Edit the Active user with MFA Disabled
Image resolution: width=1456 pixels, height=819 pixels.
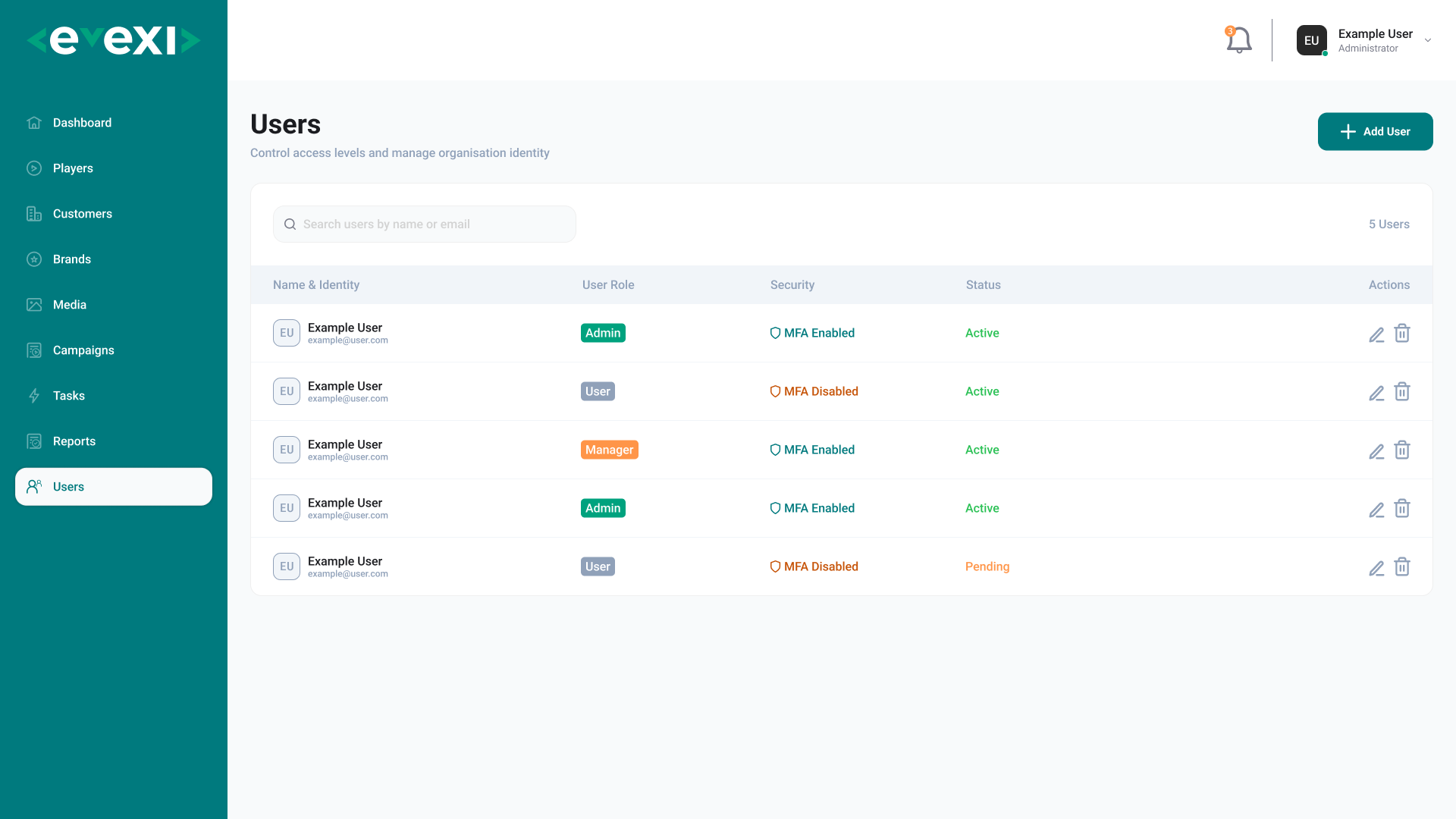(1376, 393)
